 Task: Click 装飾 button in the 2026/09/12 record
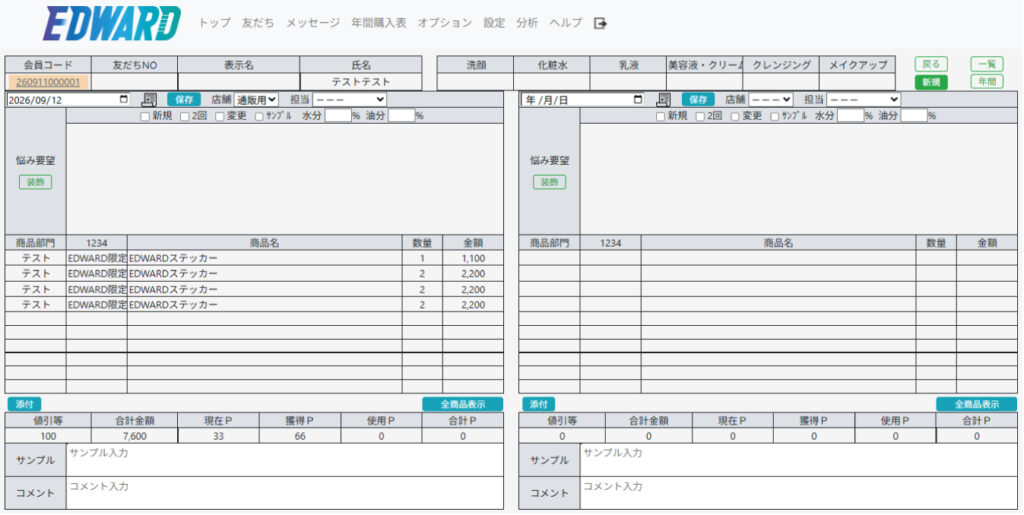(35, 182)
